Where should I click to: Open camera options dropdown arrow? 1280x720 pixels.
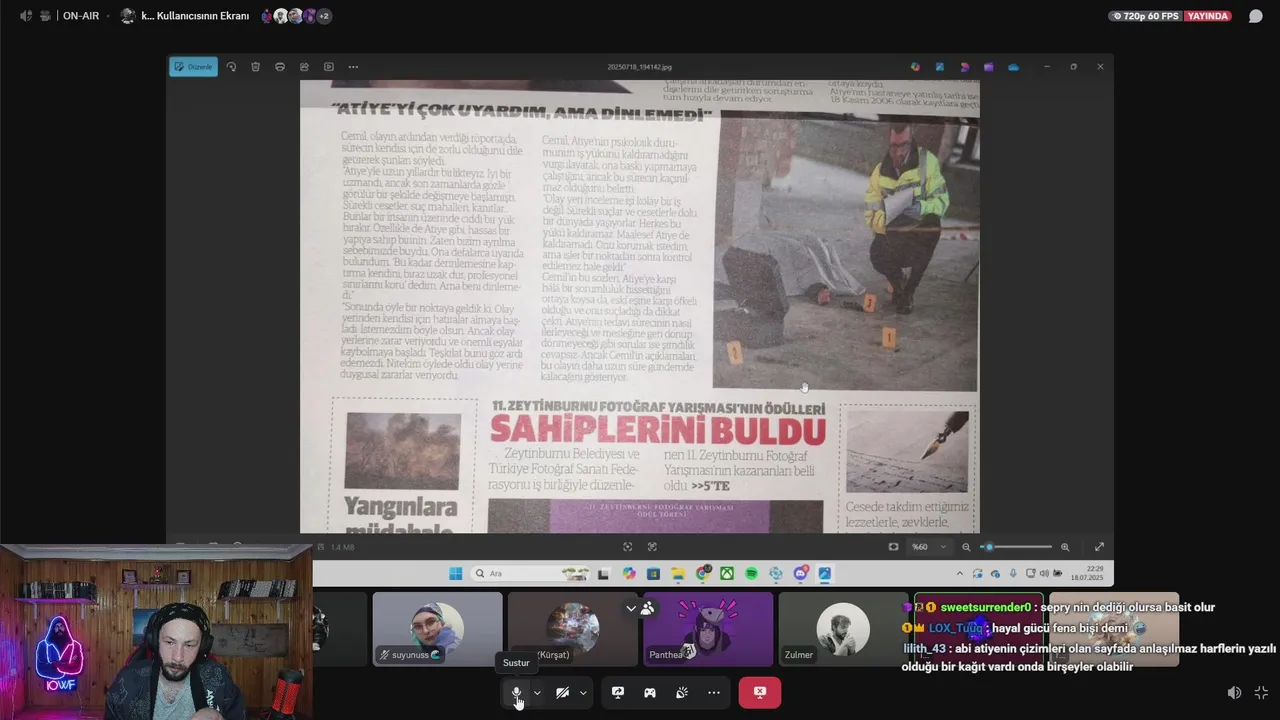[583, 692]
